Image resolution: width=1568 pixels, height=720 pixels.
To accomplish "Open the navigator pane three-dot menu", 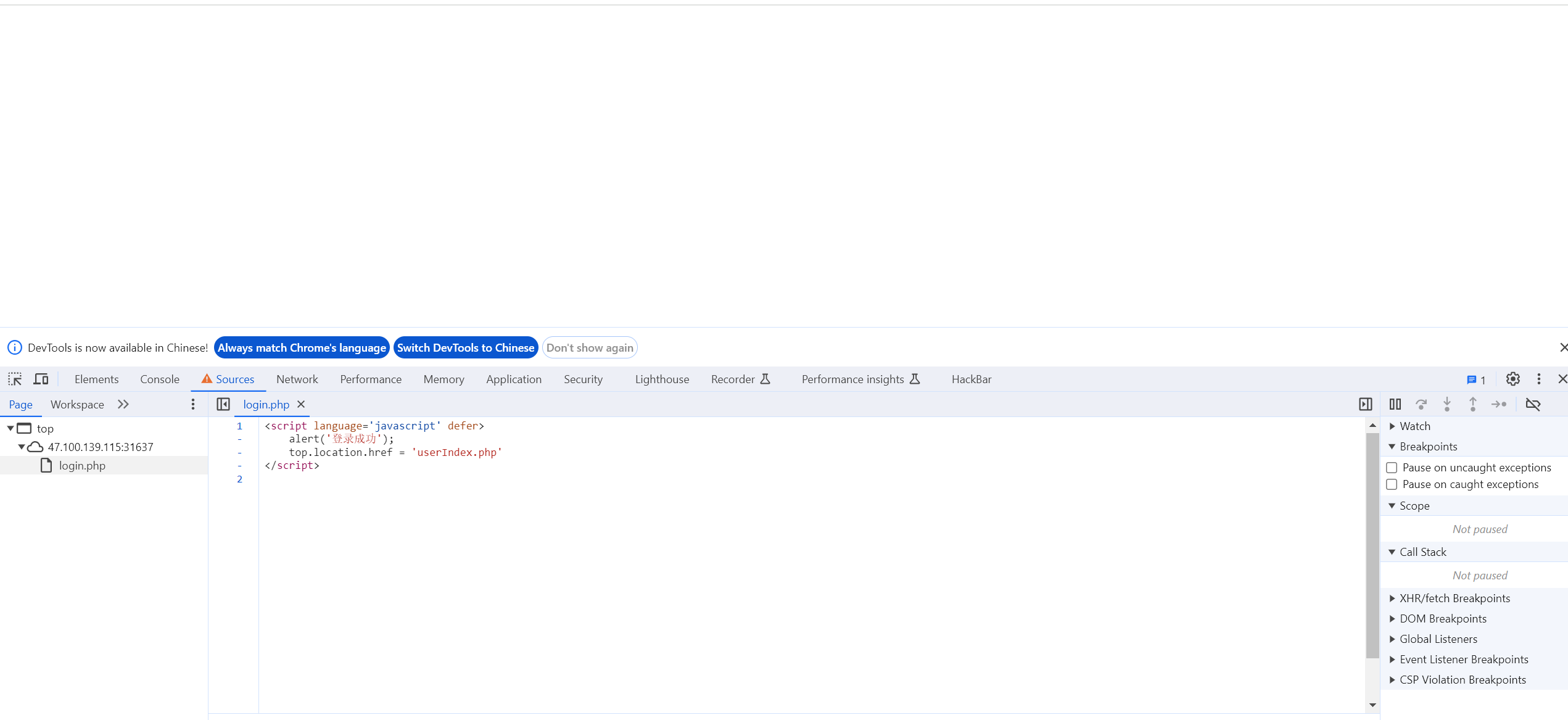I will 193,404.
